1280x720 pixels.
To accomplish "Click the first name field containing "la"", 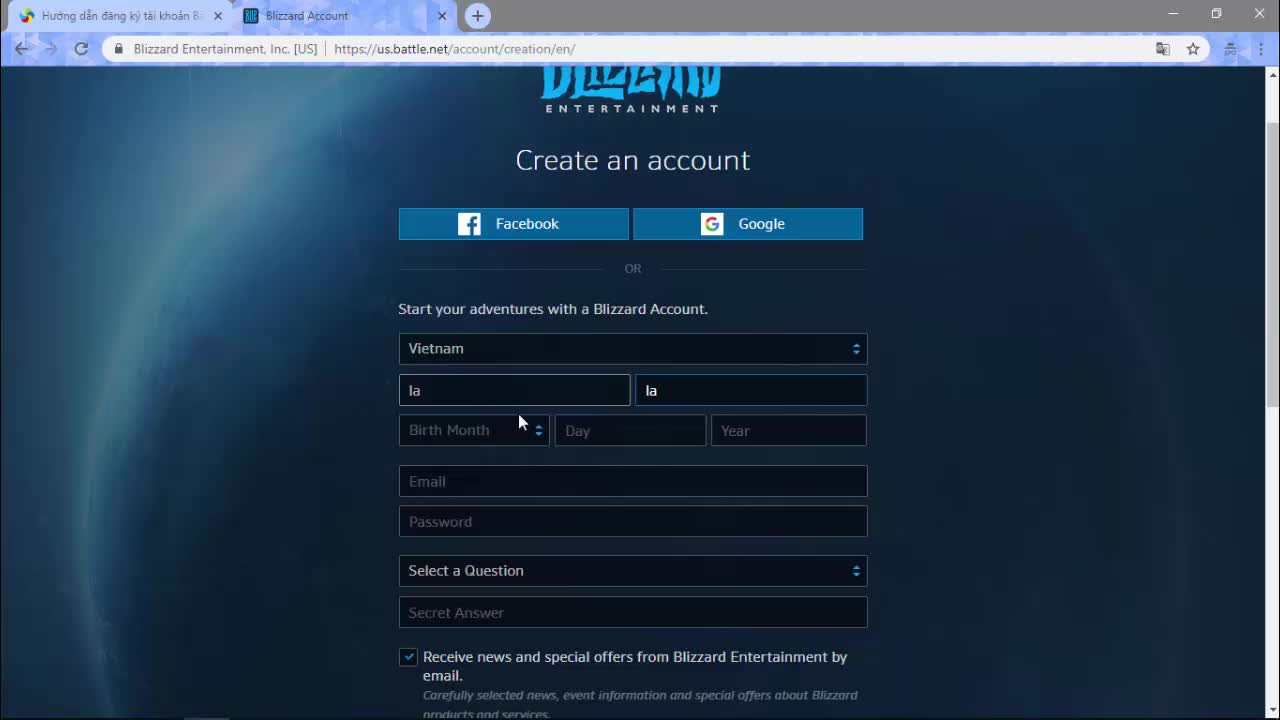I will pos(514,390).
